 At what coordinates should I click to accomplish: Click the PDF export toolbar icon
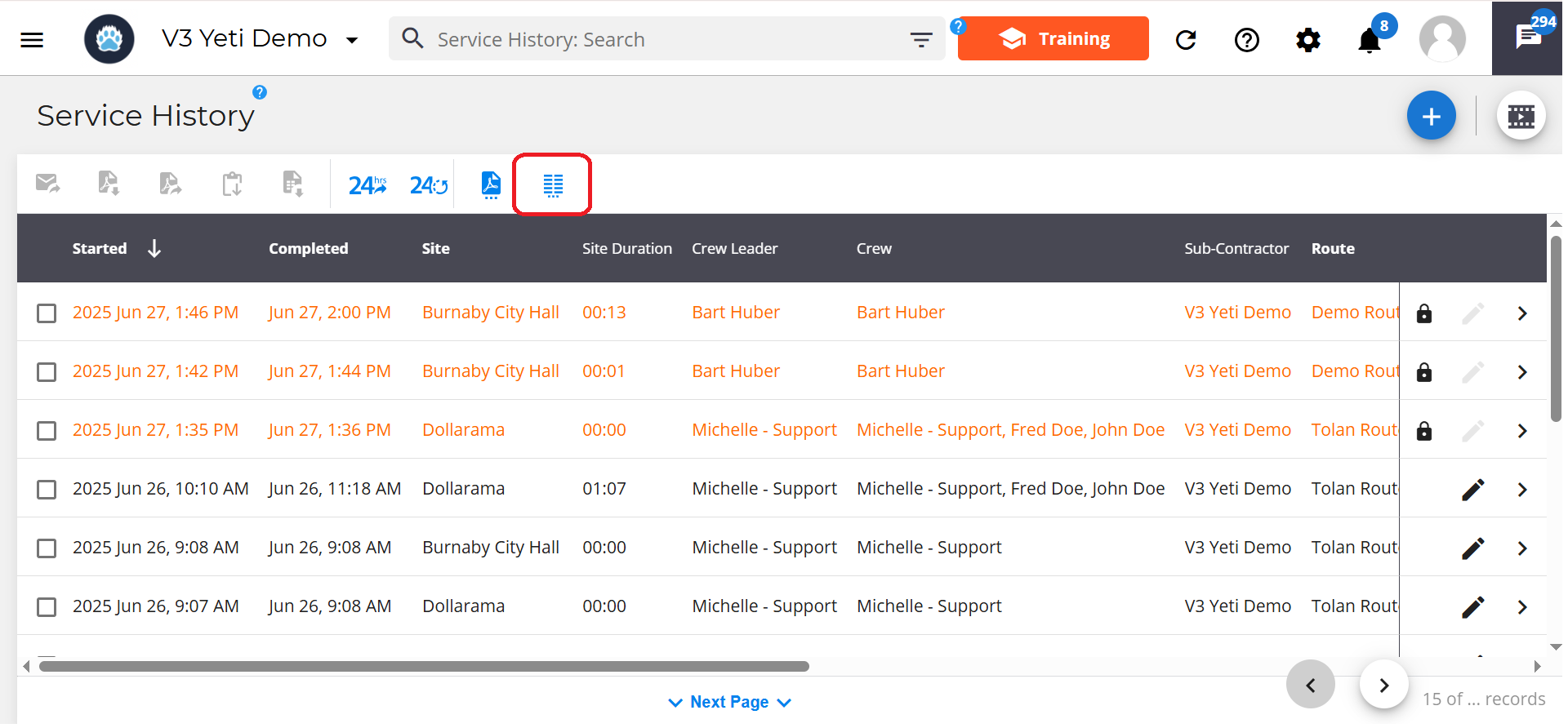(x=491, y=184)
